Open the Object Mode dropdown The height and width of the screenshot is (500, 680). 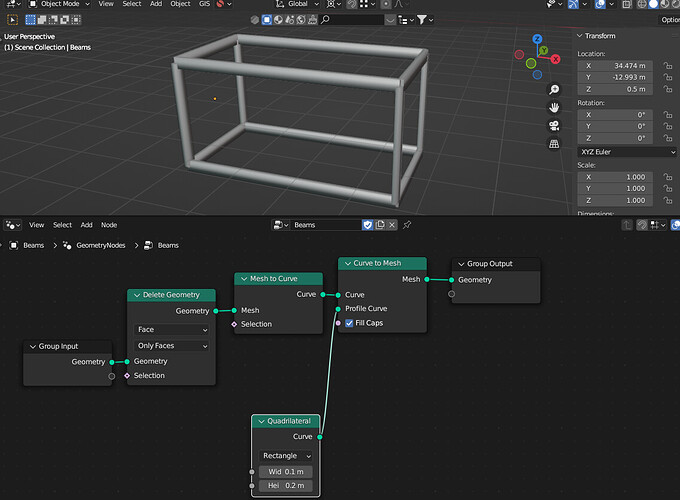click(x=59, y=4)
